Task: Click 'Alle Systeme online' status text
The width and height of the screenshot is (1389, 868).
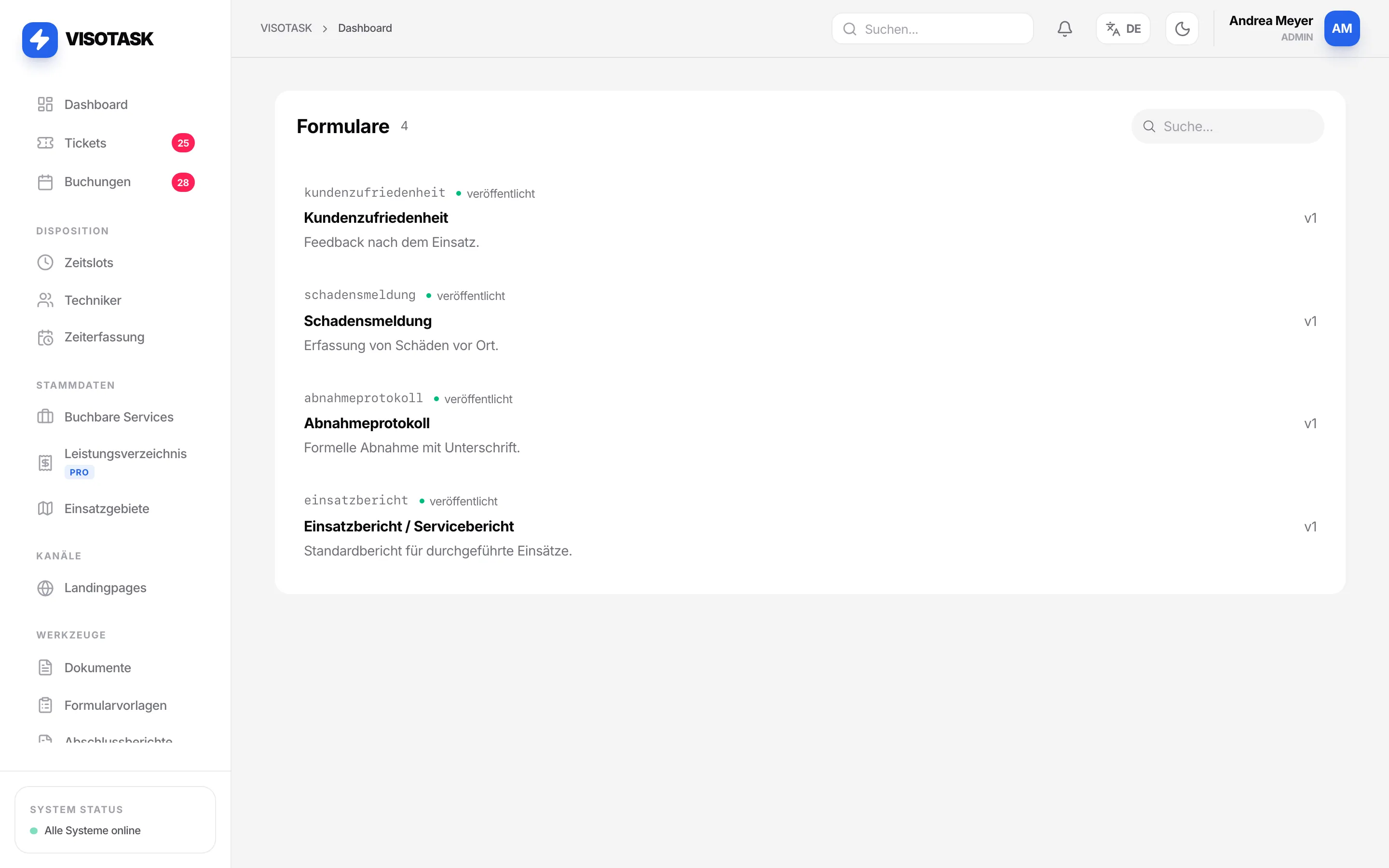Action: tap(93, 830)
